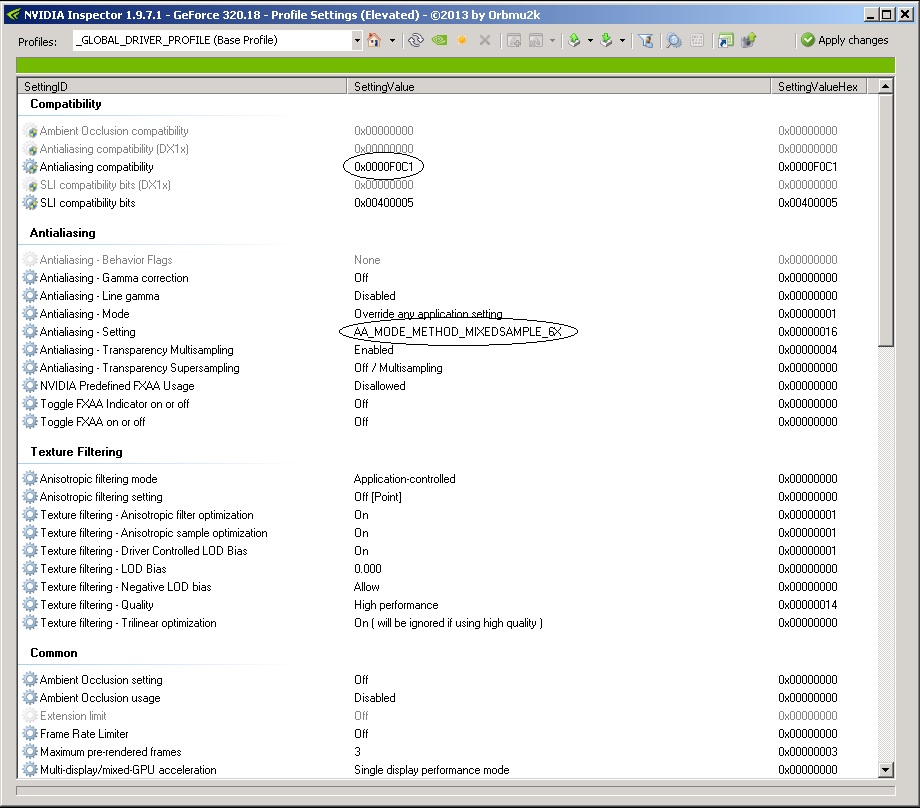Click 'Ambient Occlusion usage' row label
Viewport: 920px width, 808px height.
(x=100, y=698)
